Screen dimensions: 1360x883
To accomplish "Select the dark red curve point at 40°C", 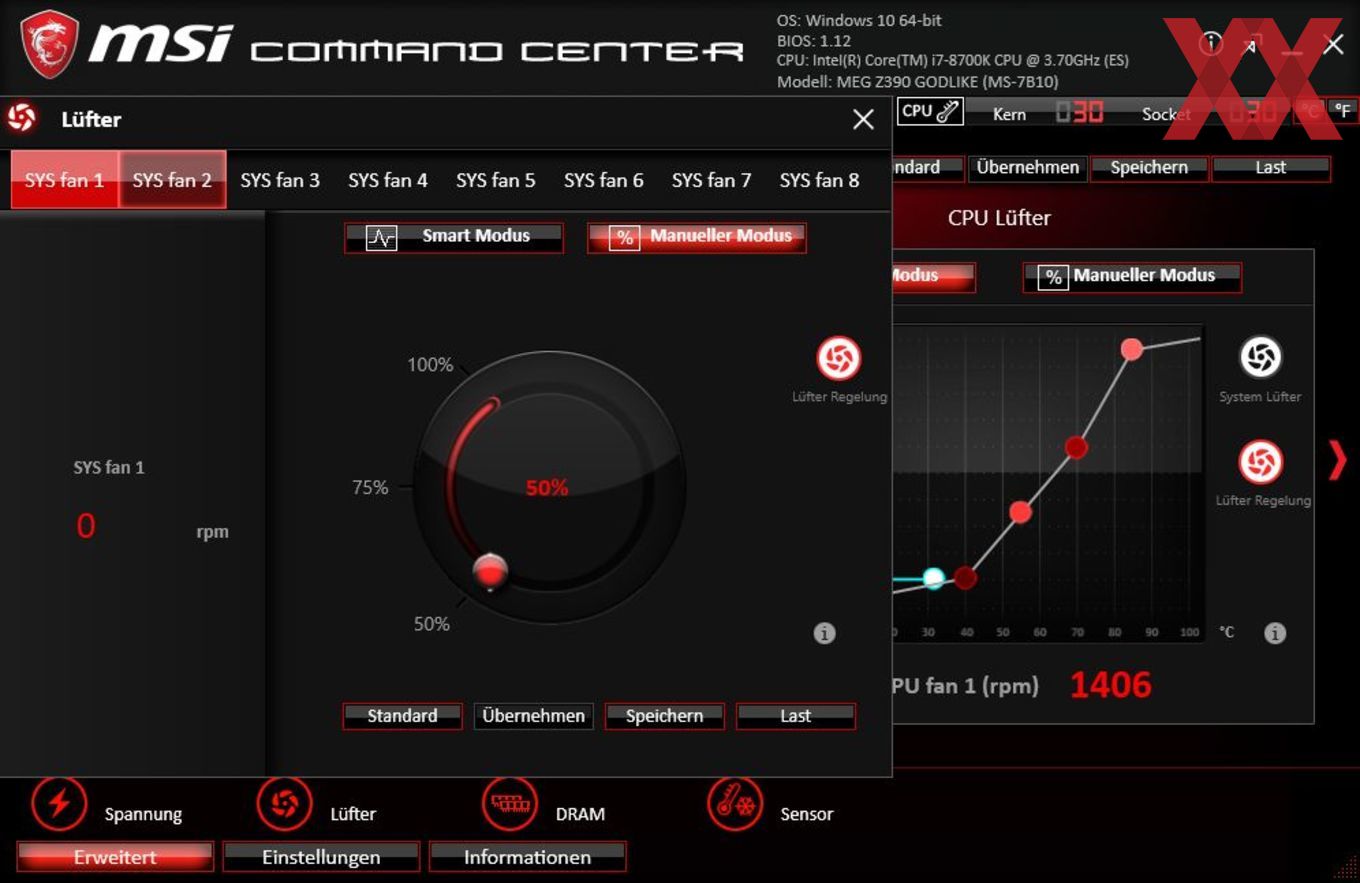I will click(965, 577).
